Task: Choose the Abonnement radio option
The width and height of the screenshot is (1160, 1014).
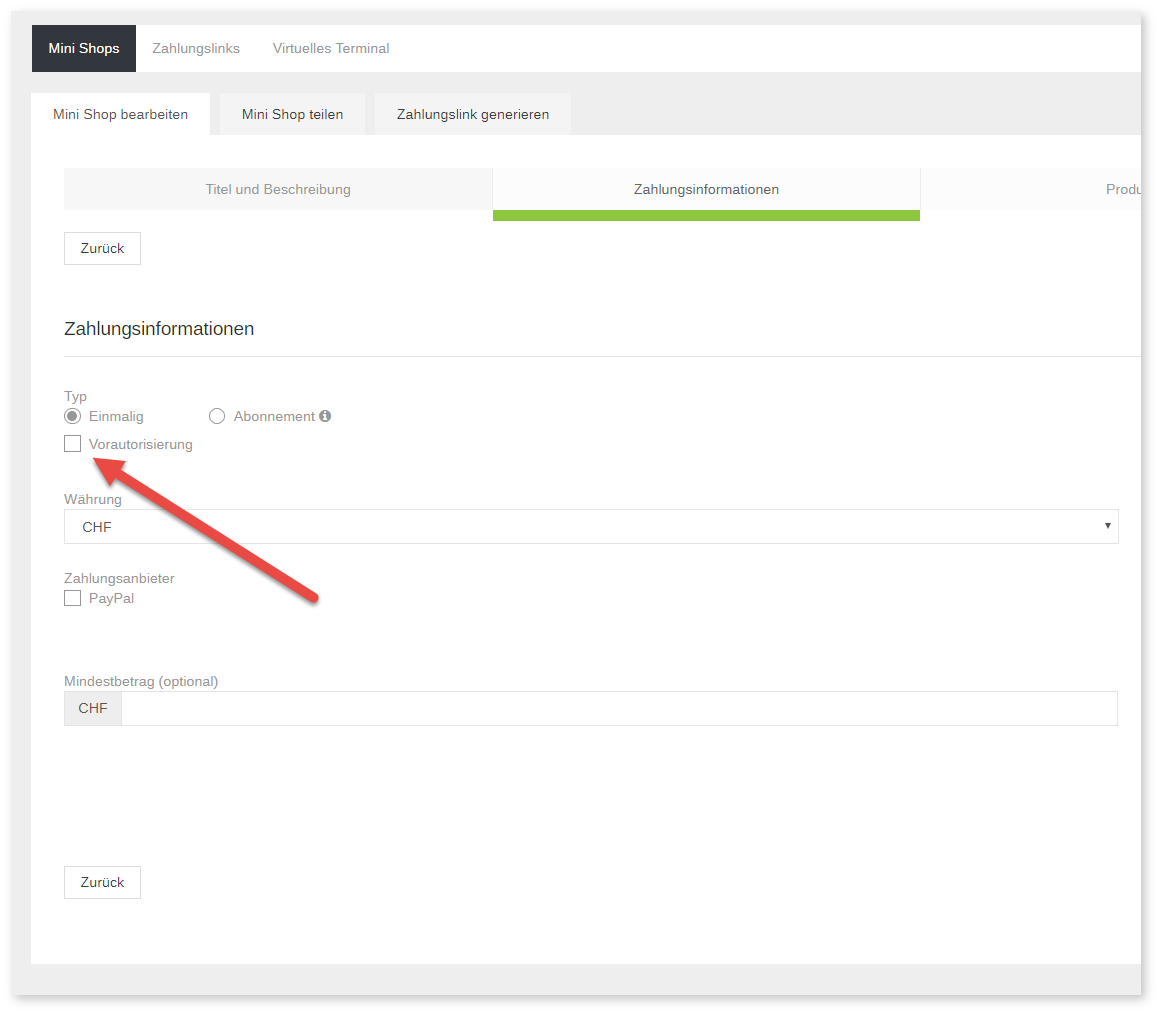Action: click(x=217, y=416)
